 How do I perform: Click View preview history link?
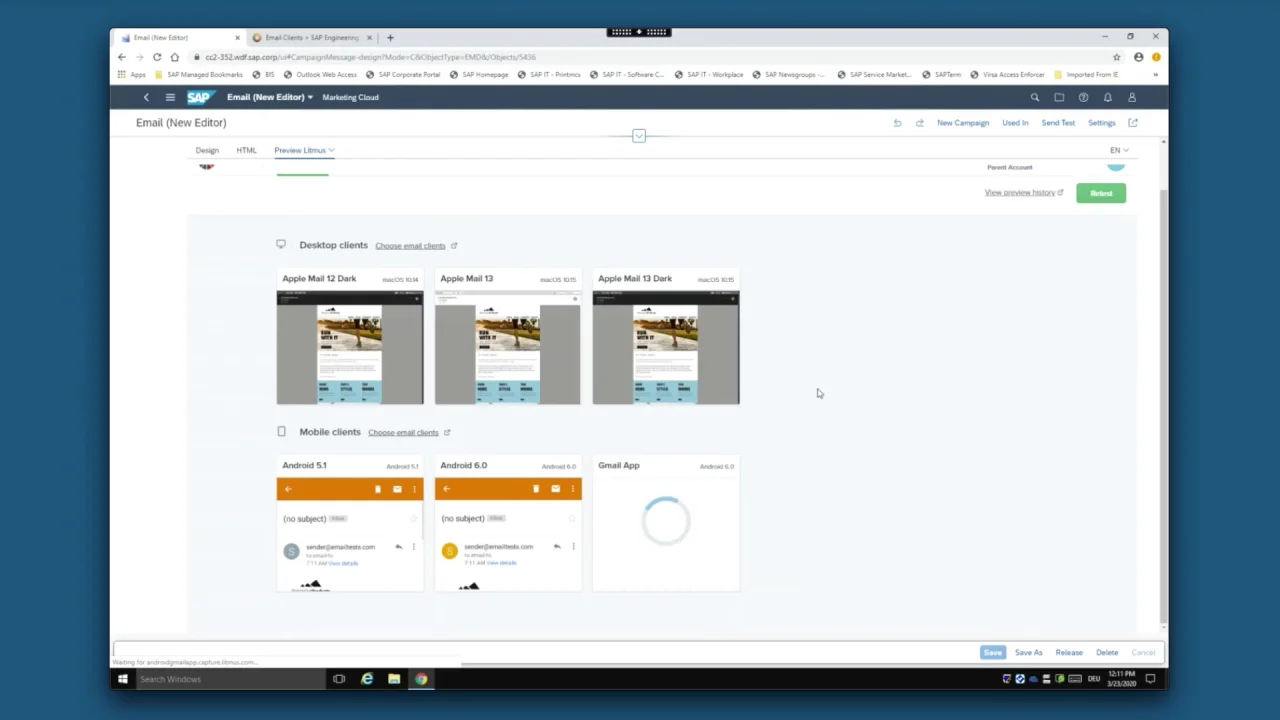click(x=1020, y=192)
